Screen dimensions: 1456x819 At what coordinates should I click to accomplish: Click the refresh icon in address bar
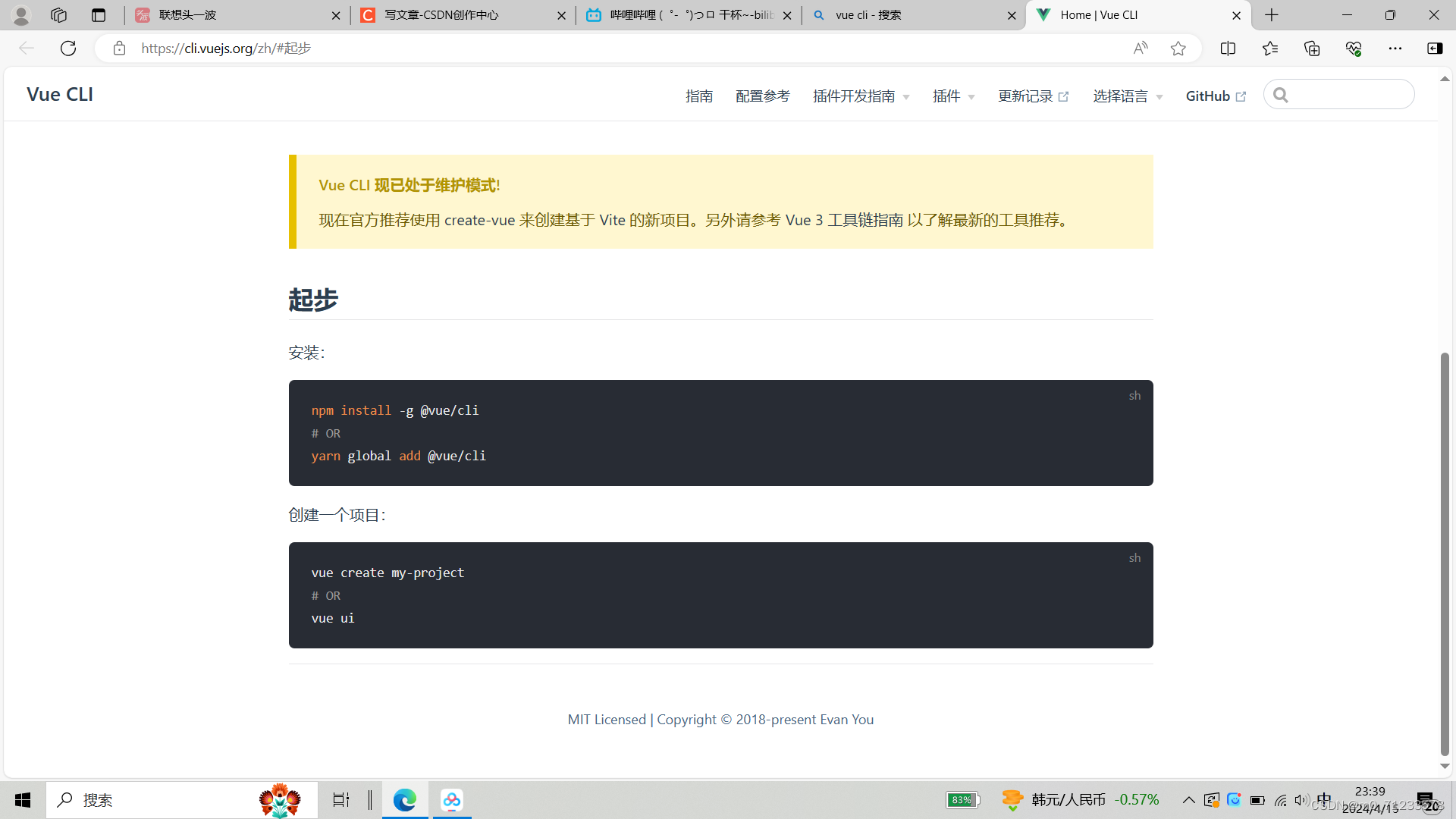click(x=68, y=48)
